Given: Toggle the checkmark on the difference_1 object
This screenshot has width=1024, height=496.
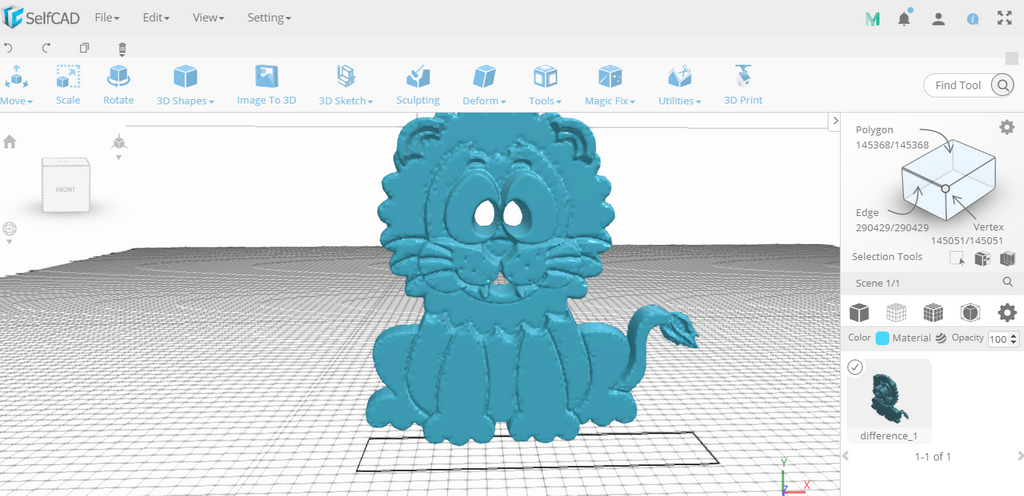Looking at the screenshot, I should tap(855, 367).
